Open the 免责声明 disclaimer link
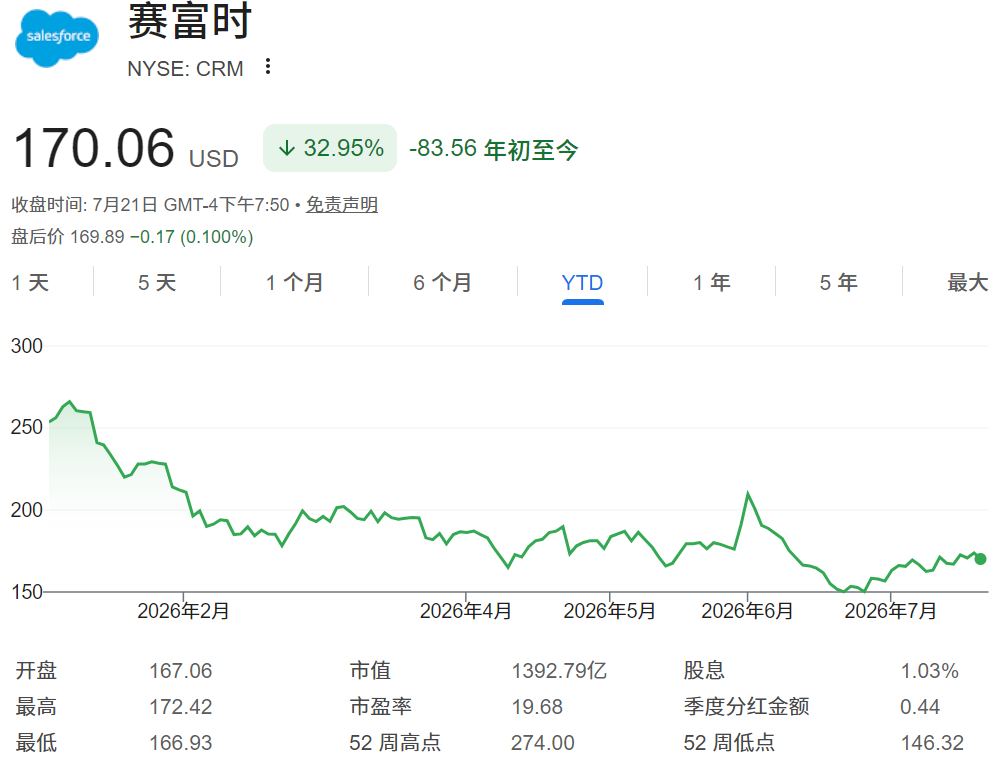1005x761 pixels. pyautogui.click(x=342, y=205)
